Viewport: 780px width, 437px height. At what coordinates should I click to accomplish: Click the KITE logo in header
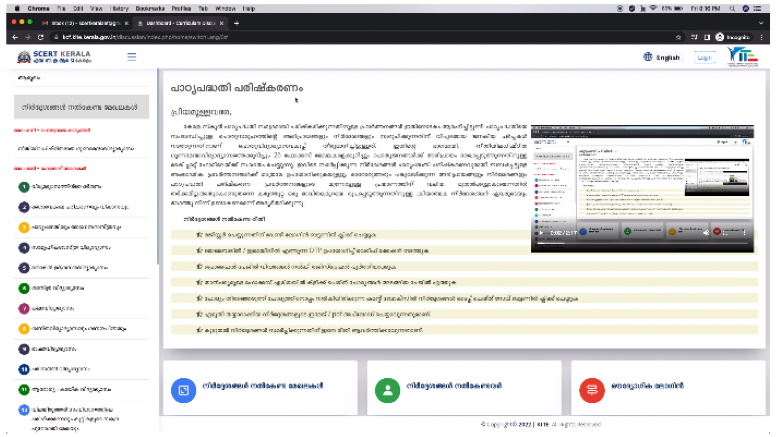pyautogui.click(x=744, y=56)
